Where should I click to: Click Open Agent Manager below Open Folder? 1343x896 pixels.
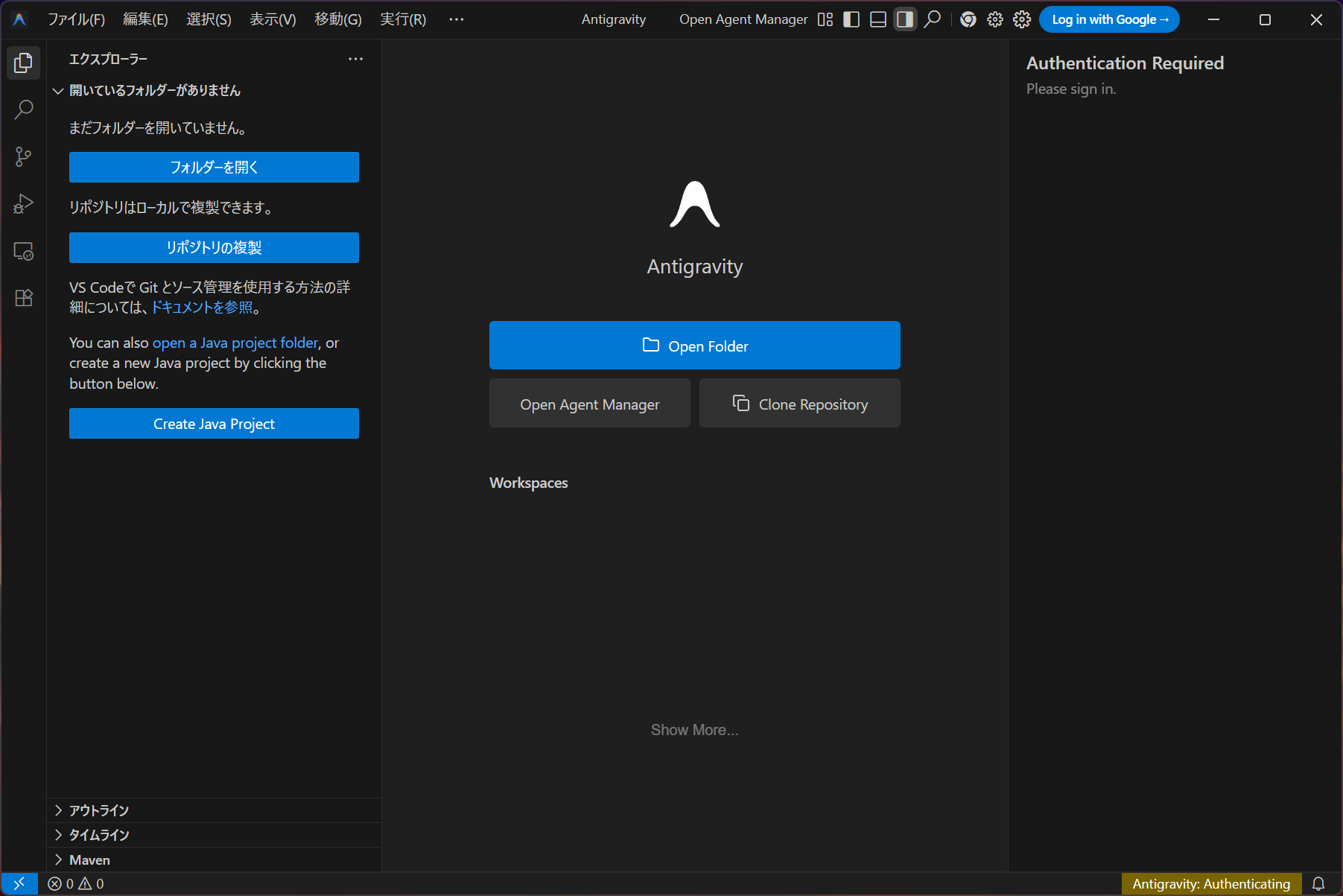[590, 404]
